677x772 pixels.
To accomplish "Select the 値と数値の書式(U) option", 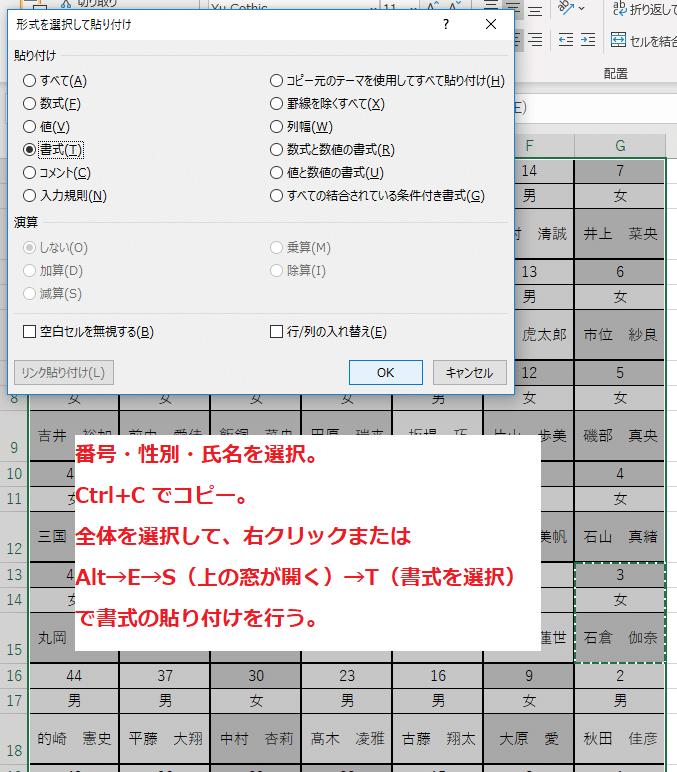I will [x=327, y=173].
